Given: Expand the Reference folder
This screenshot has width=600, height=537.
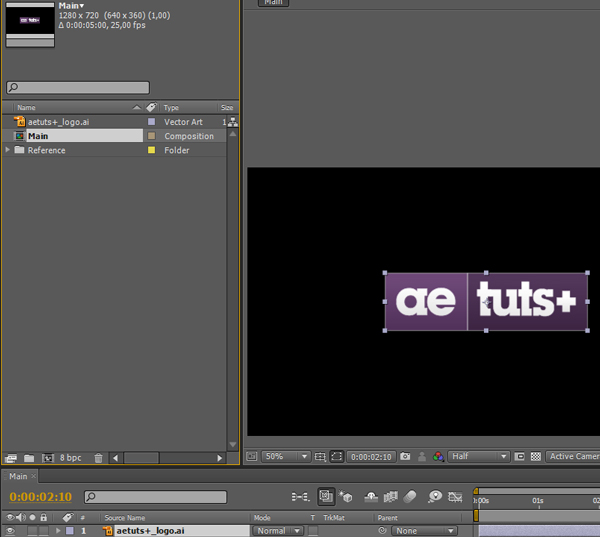Looking at the screenshot, I should click(7, 150).
